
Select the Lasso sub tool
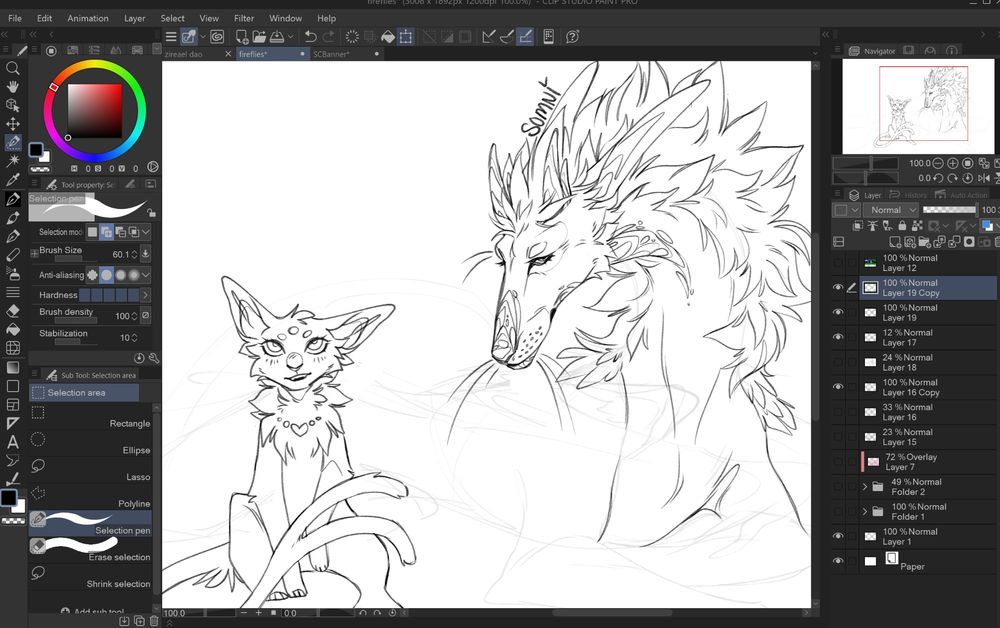pyautogui.click(x=90, y=471)
